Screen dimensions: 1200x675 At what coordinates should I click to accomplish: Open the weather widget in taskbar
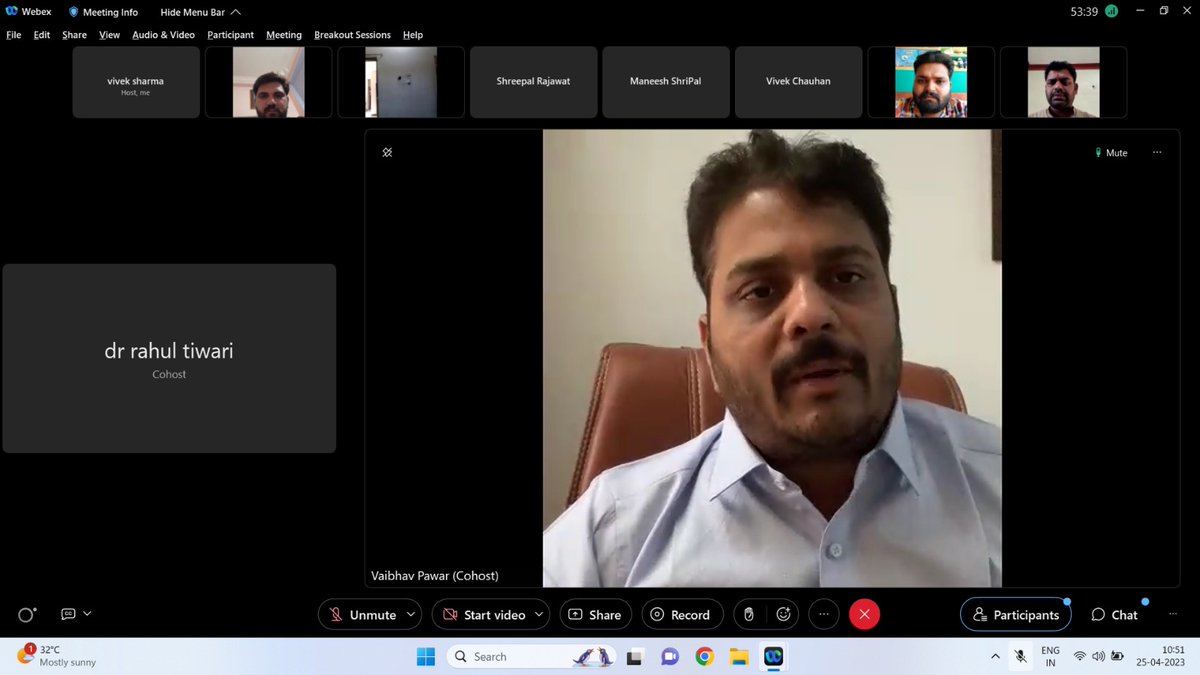tap(57, 656)
